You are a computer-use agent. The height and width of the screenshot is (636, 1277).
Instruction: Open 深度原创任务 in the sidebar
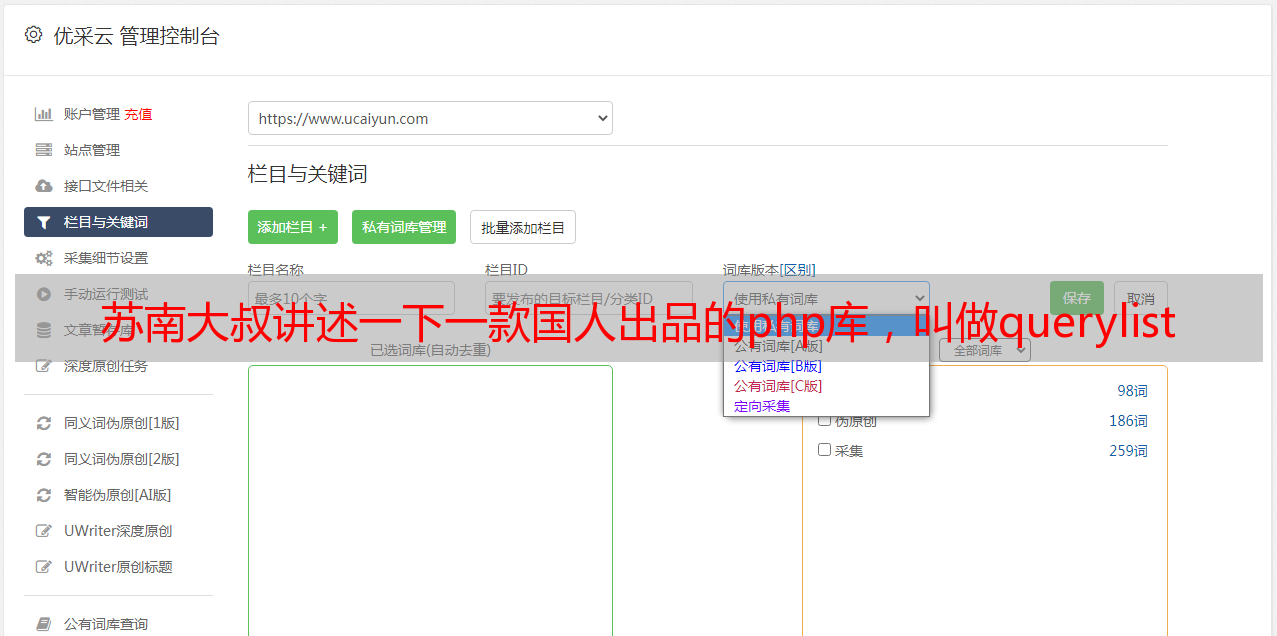tap(106, 366)
